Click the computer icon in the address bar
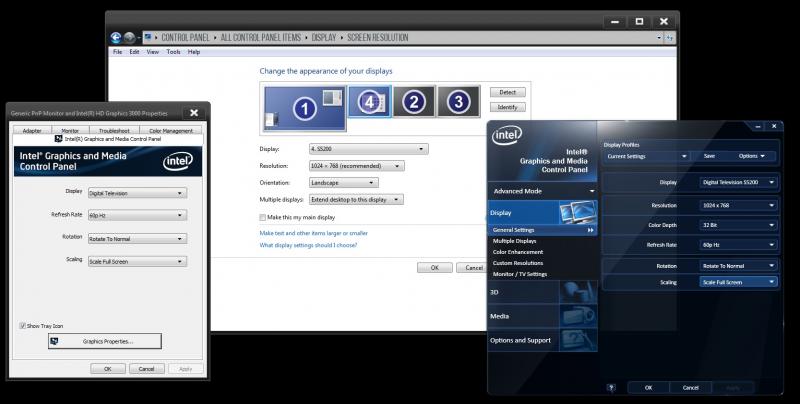Image resolution: width=800 pixels, height=404 pixels. (148, 37)
